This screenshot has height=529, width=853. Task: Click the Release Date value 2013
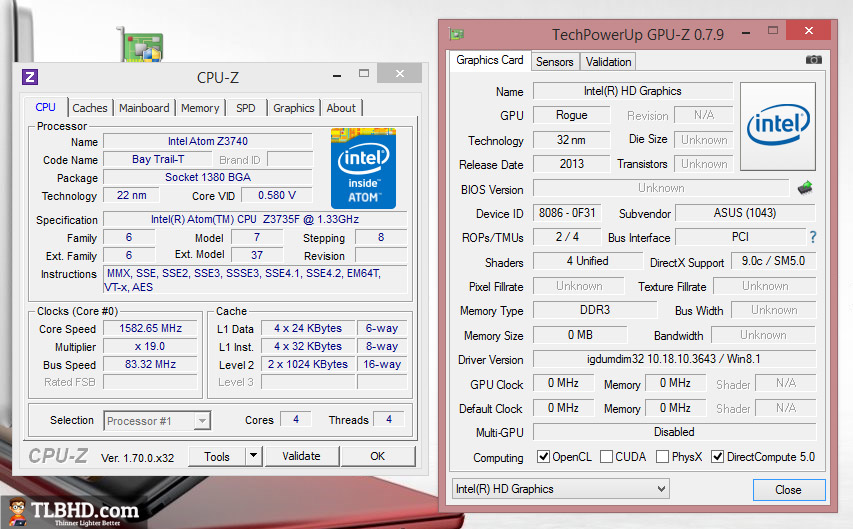click(571, 164)
